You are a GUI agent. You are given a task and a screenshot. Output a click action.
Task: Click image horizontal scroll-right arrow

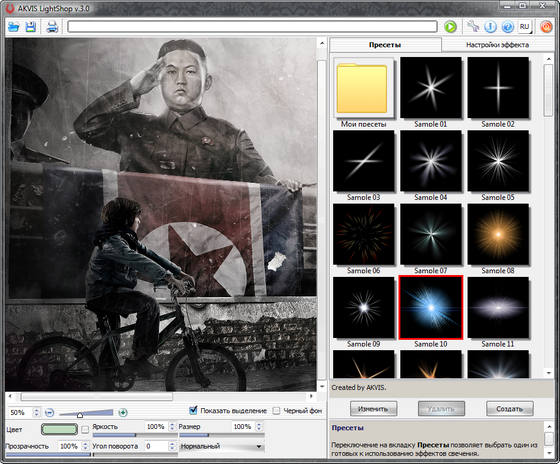(x=312, y=396)
